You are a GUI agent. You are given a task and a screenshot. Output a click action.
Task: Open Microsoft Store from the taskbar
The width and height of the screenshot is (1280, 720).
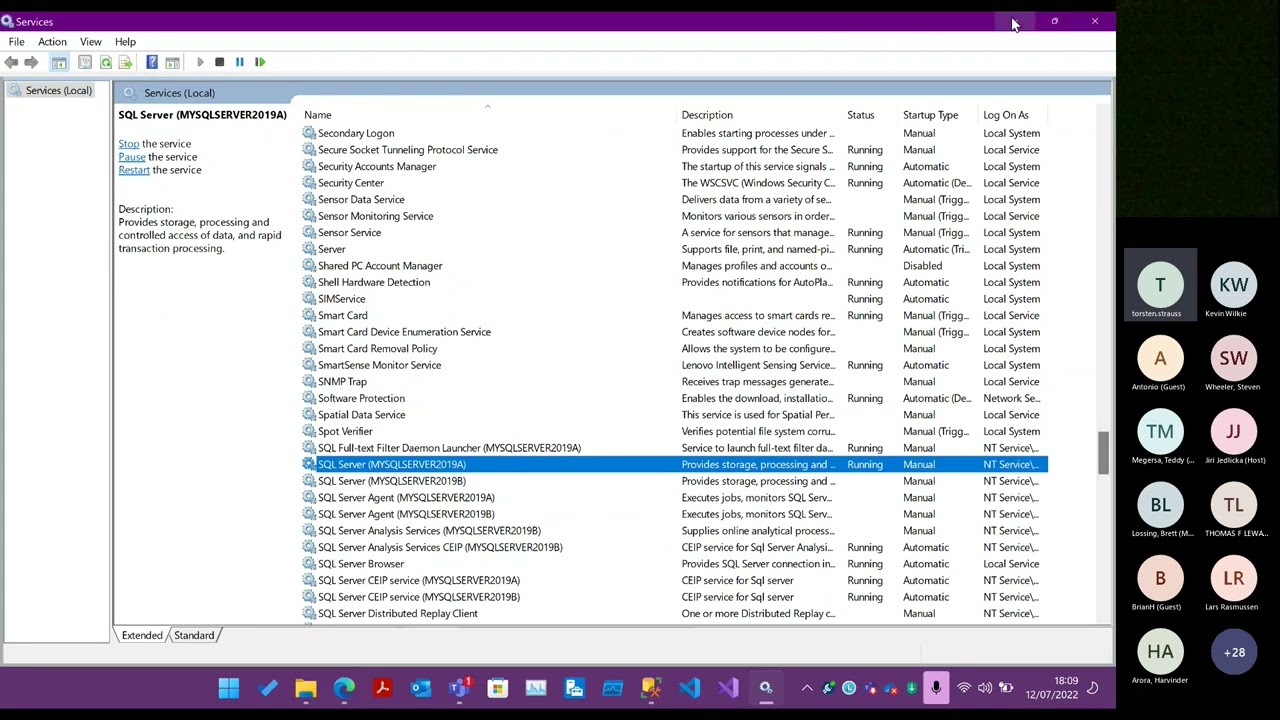pyautogui.click(x=498, y=688)
